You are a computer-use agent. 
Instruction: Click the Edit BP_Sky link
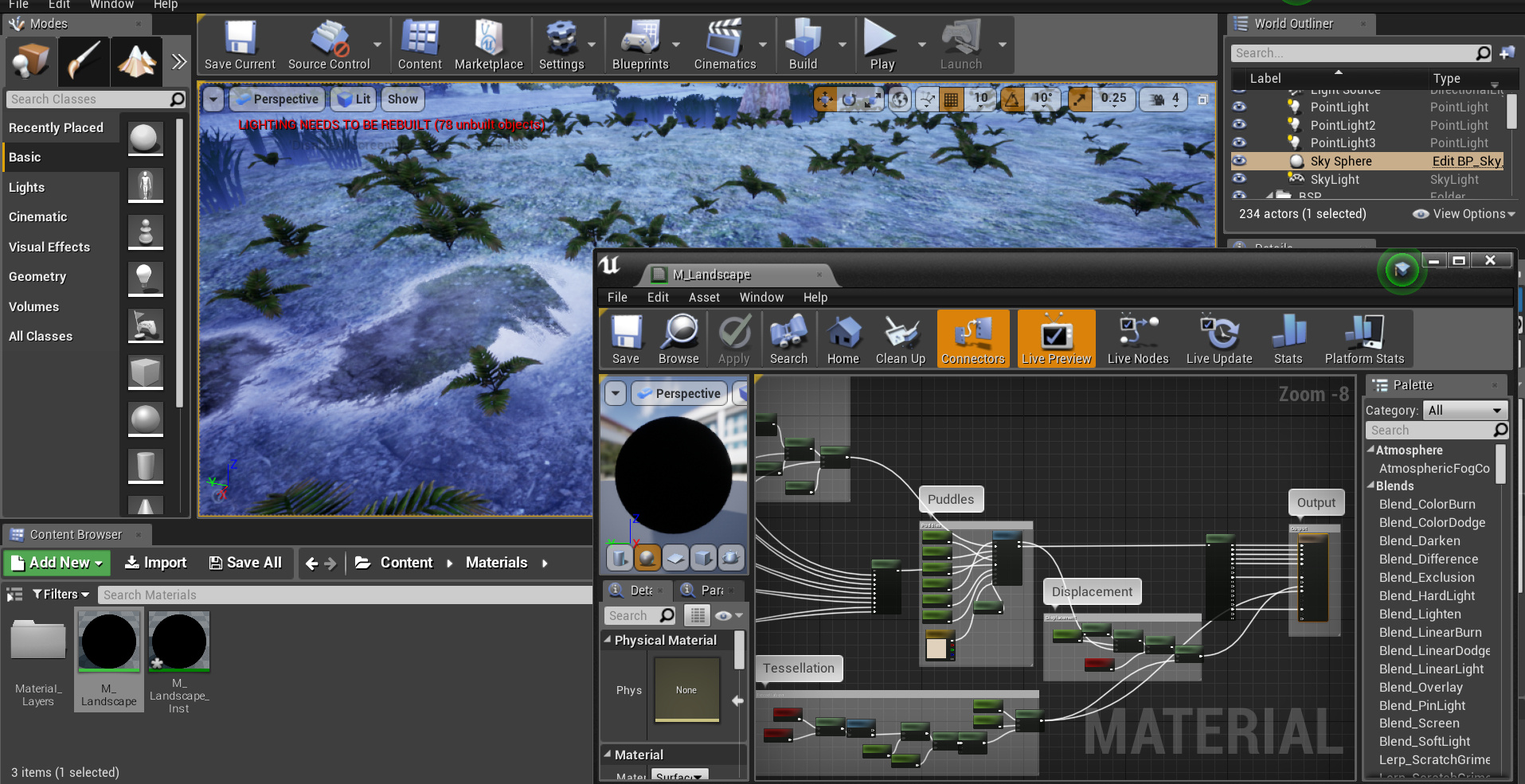point(1467,161)
